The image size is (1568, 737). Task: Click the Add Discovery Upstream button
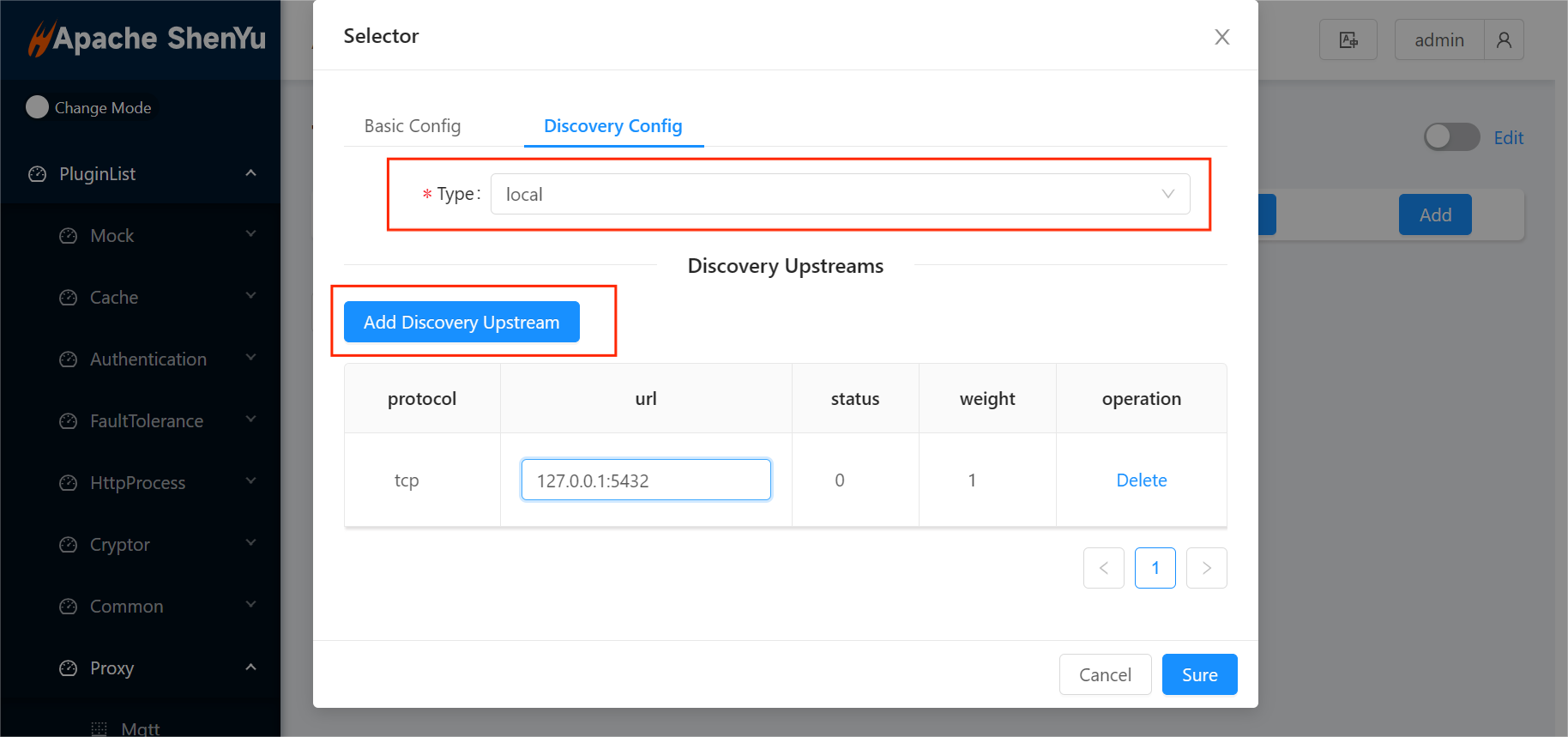pyautogui.click(x=461, y=323)
